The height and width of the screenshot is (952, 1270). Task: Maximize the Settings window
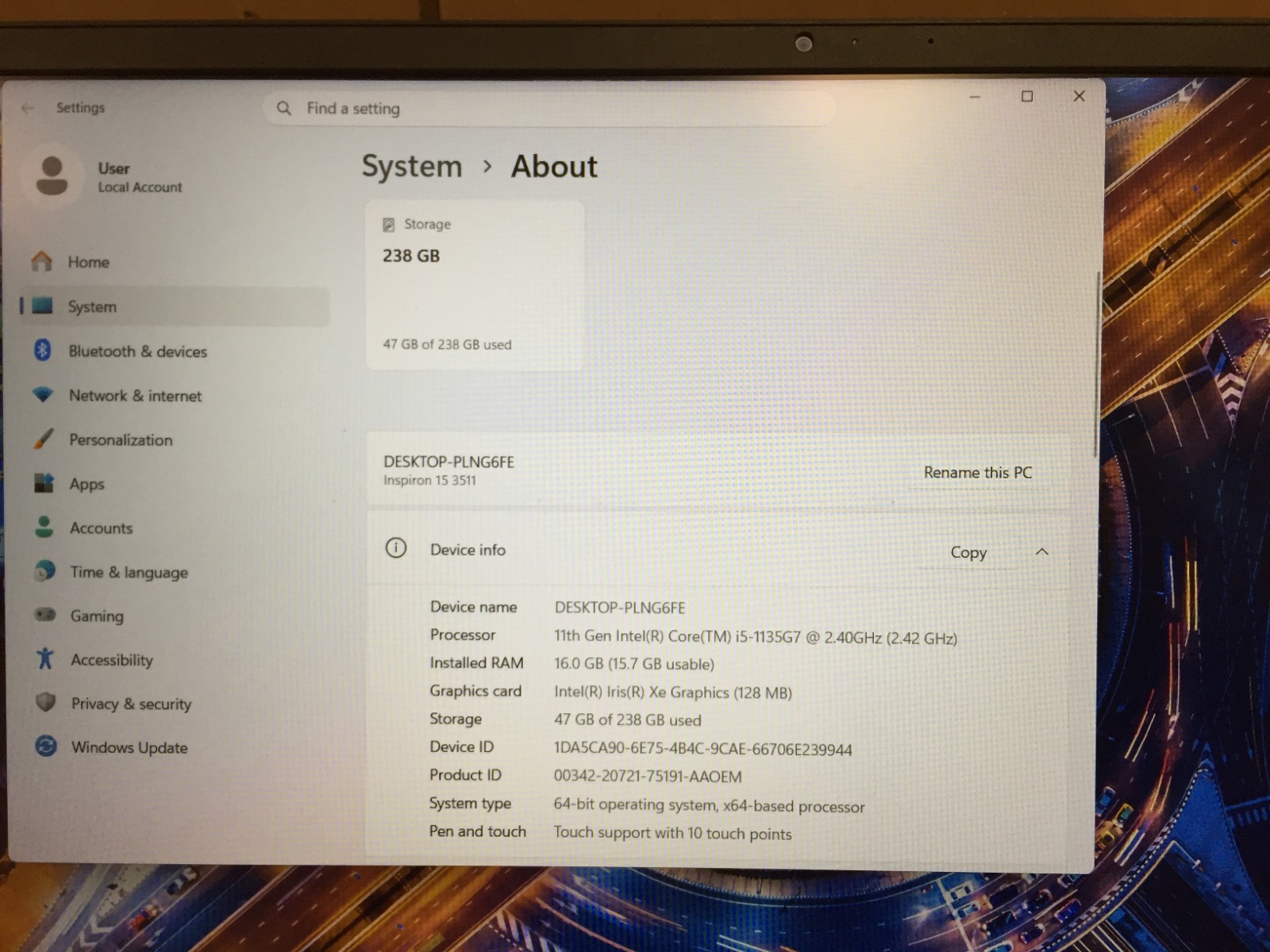click(x=1027, y=96)
